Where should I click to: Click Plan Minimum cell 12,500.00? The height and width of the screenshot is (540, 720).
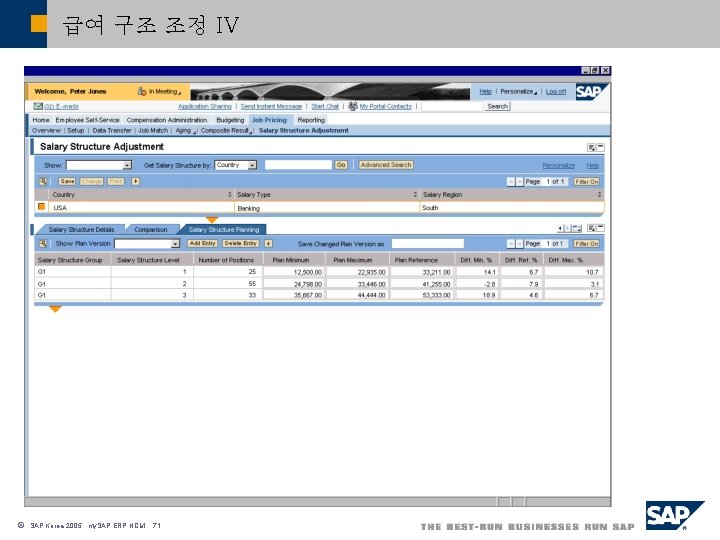293,272
